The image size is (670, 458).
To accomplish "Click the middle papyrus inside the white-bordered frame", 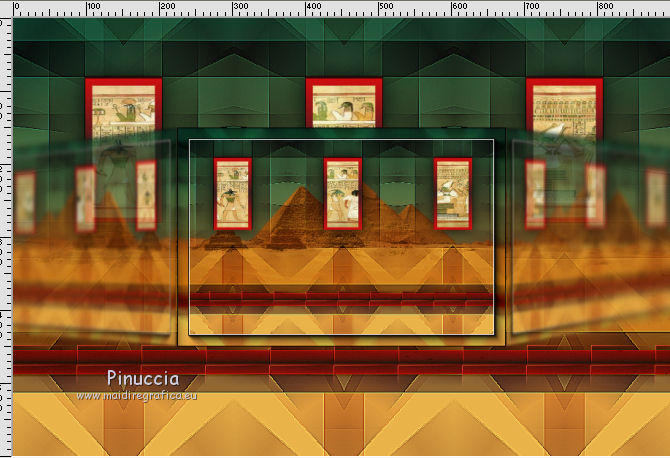I will (343, 194).
